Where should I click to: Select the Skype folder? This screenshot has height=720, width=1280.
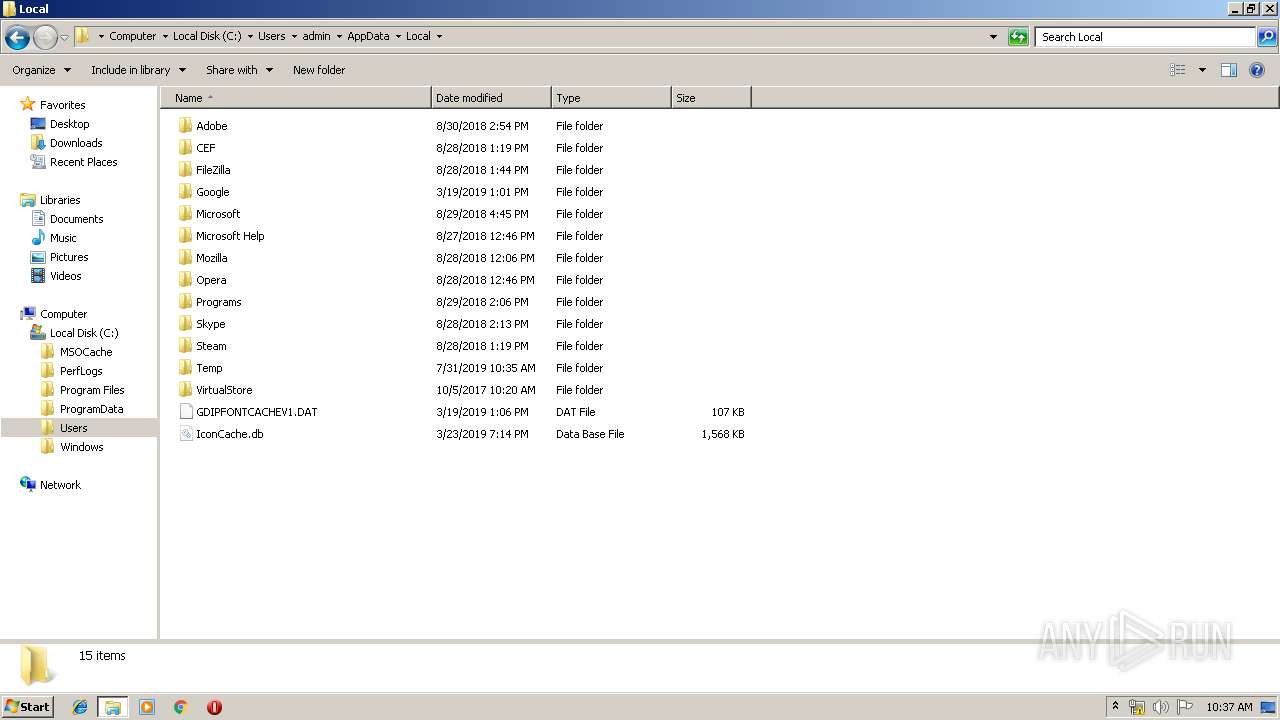click(202, 324)
